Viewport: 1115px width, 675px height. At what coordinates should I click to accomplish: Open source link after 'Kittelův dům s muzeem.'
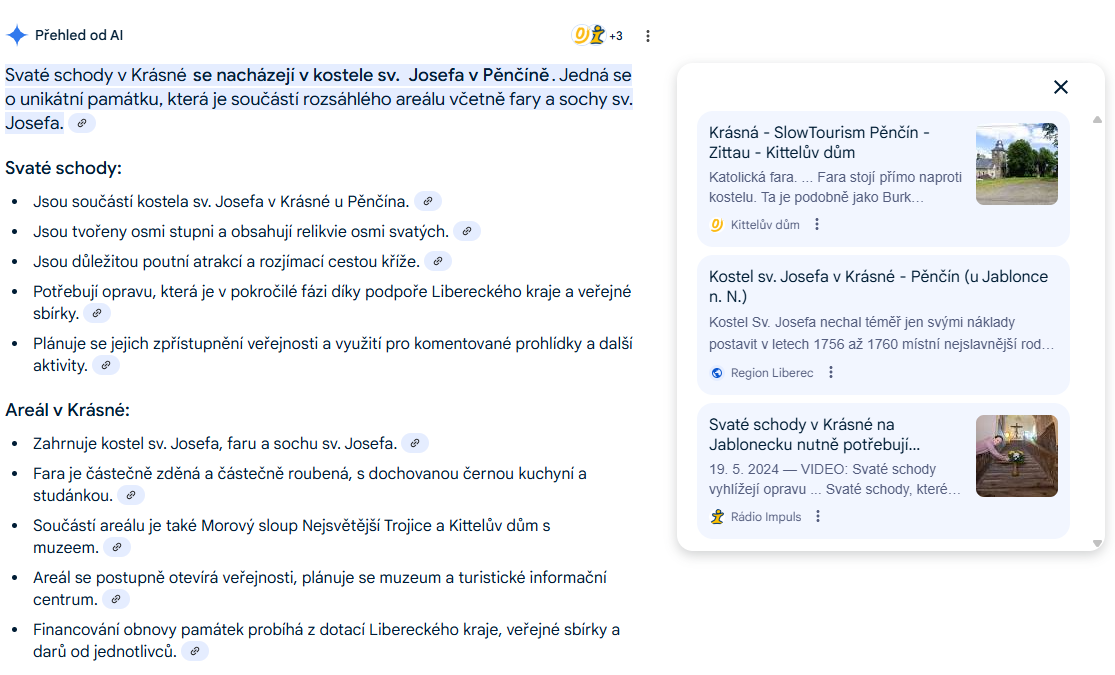click(117, 547)
